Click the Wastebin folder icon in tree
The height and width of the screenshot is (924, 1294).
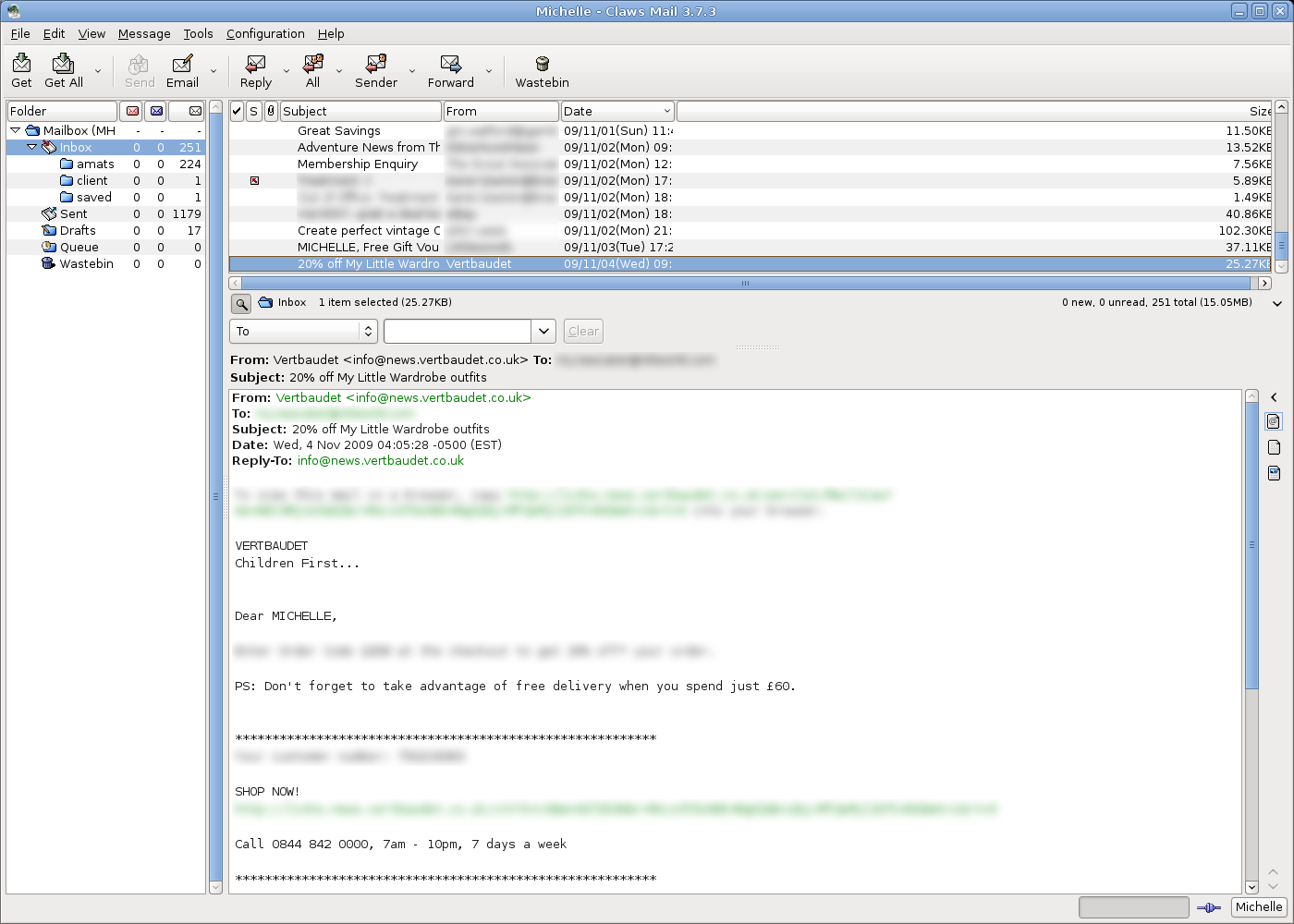(48, 263)
